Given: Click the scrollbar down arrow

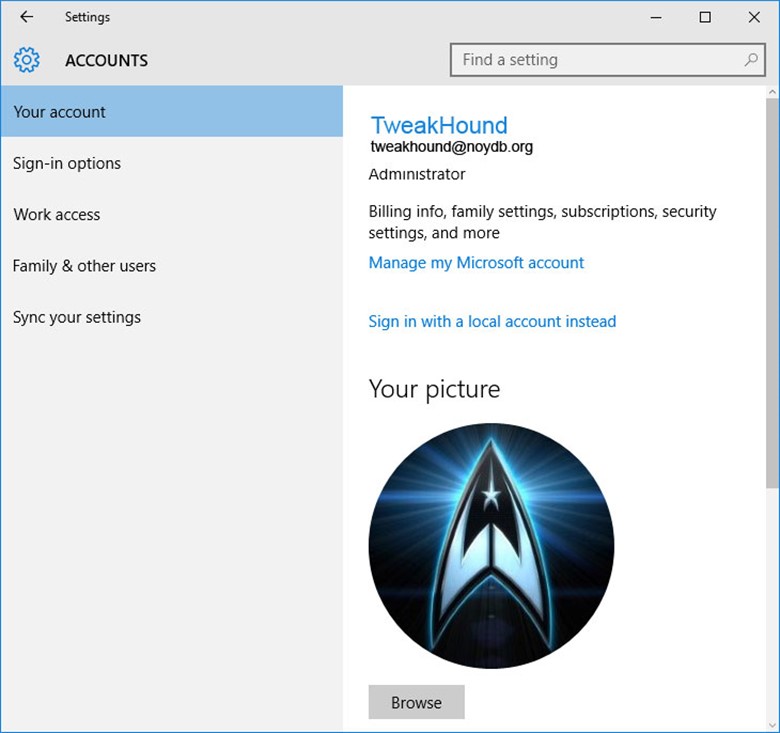Looking at the screenshot, I should click(x=773, y=727).
